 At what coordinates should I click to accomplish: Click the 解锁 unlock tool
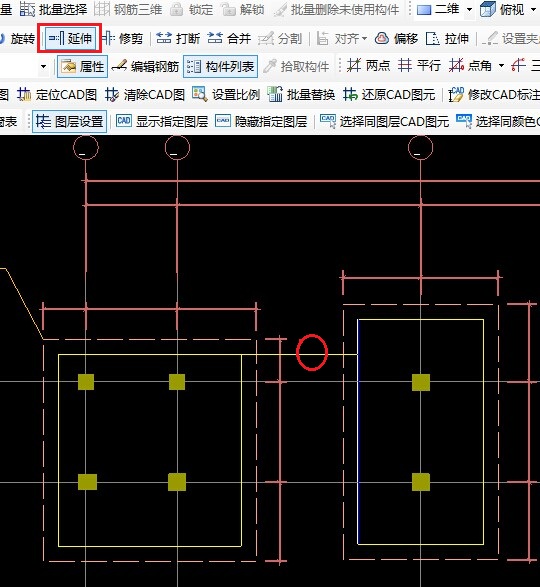(242, 9)
